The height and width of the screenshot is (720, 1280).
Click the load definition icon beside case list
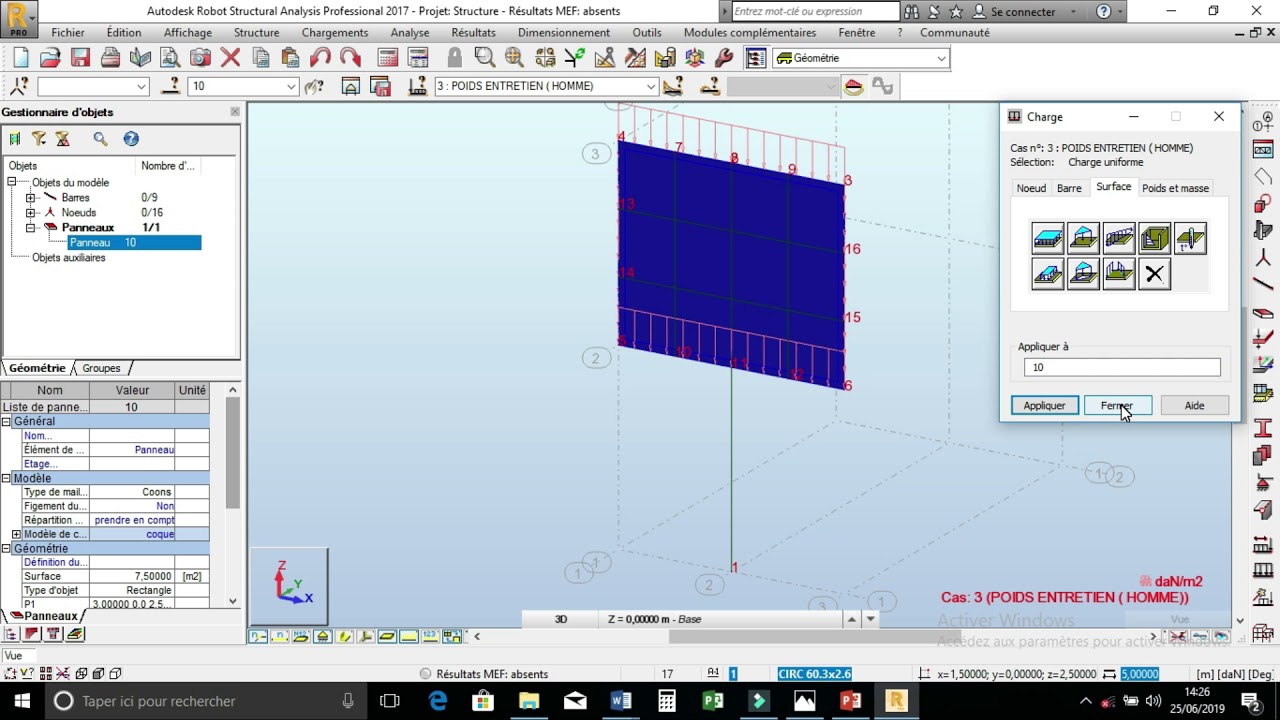418,87
